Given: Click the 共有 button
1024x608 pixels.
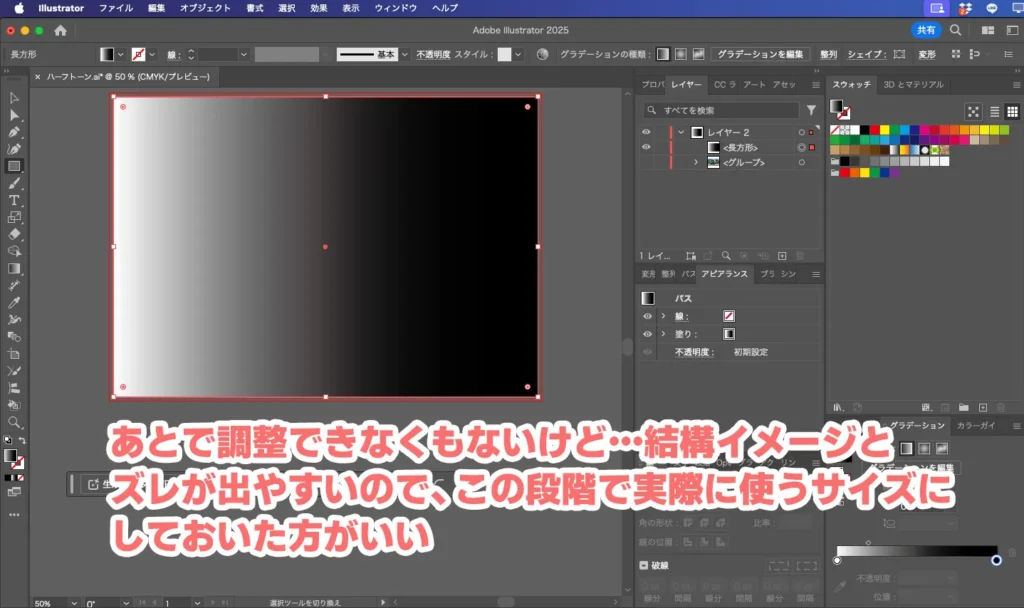Looking at the screenshot, I should [925, 30].
